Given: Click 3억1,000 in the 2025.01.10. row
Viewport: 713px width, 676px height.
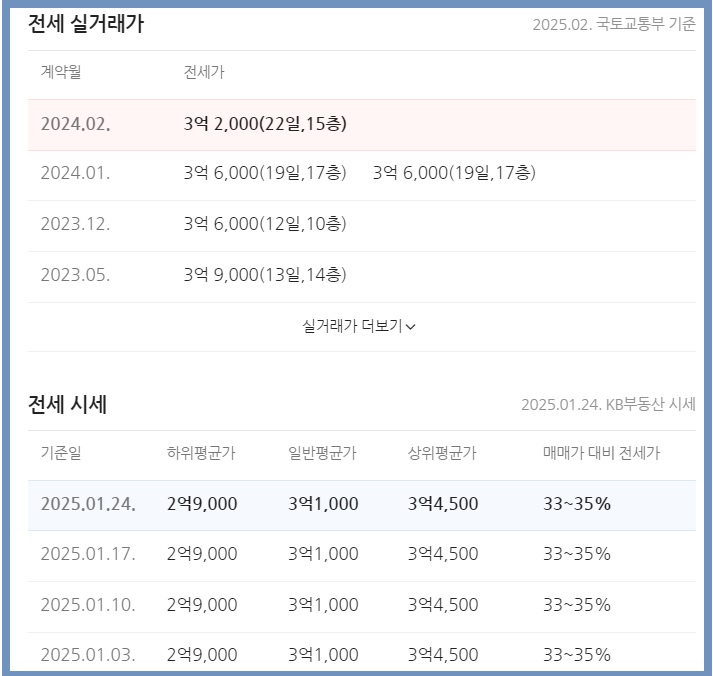Looking at the screenshot, I should point(323,605).
